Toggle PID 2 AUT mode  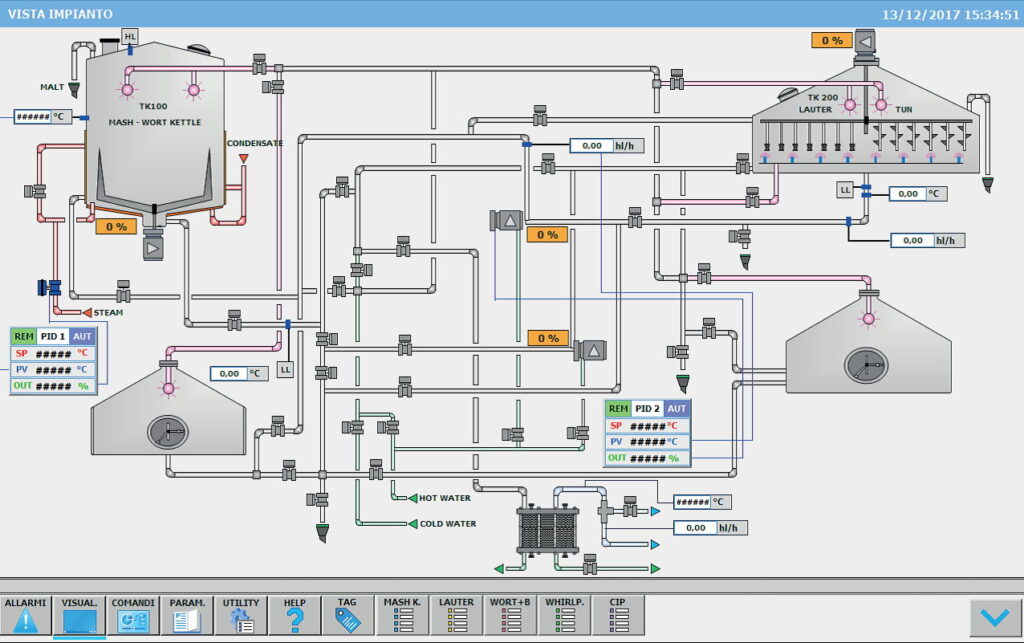[x=677, y=409]
